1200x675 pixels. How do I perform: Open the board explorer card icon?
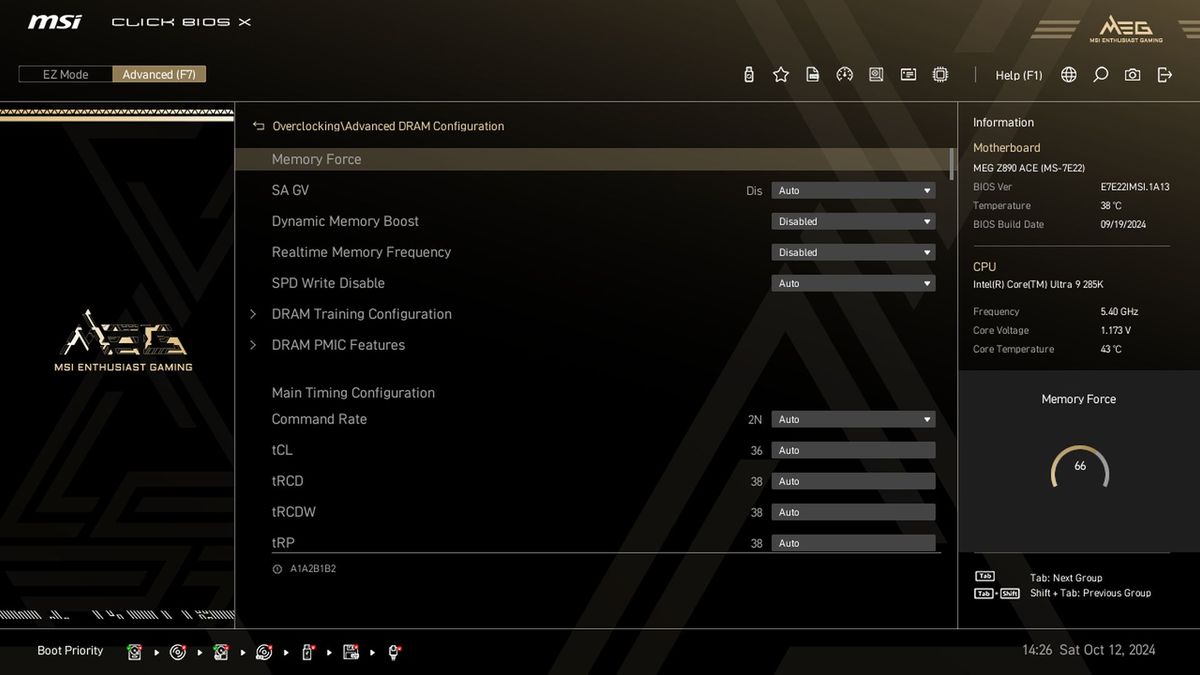click(x=908, y=75)
